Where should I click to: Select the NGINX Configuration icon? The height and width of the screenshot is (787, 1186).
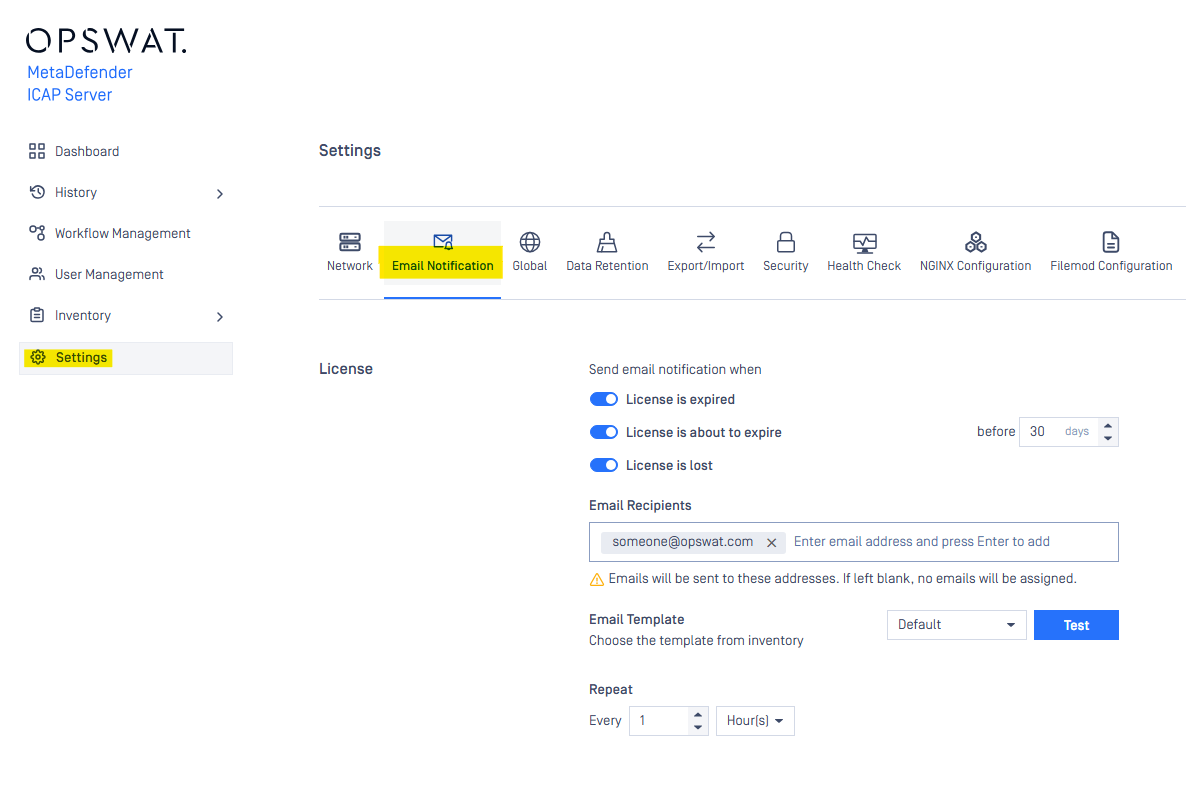point(975,242)
